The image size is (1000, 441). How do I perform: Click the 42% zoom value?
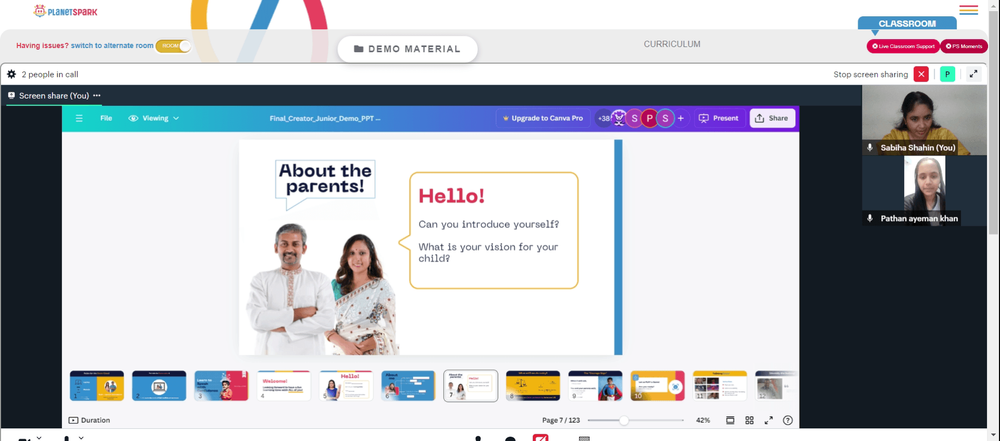pos(703,420)
